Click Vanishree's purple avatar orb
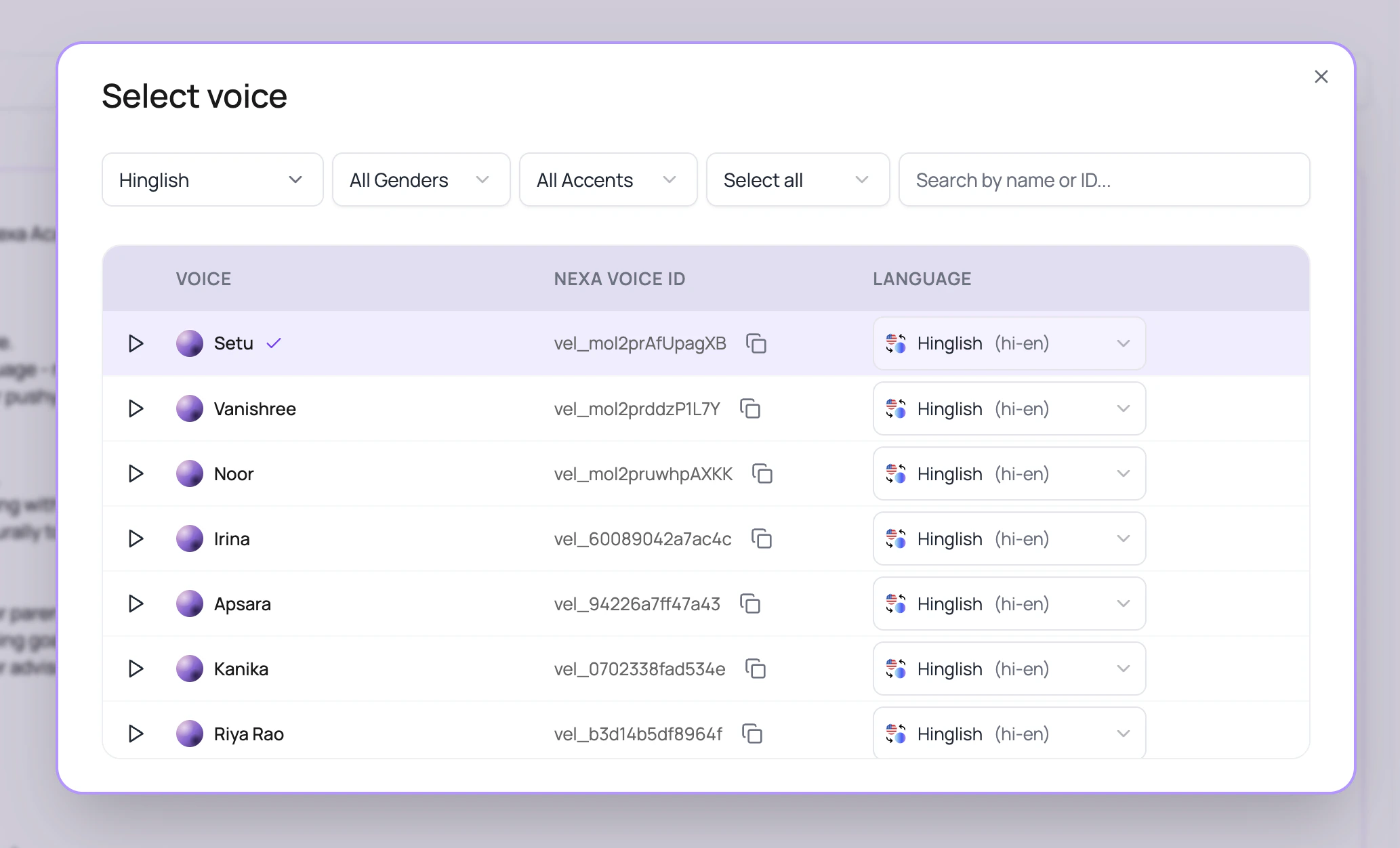Screen dimensions: 1400x848 click(x=190, y=408)
